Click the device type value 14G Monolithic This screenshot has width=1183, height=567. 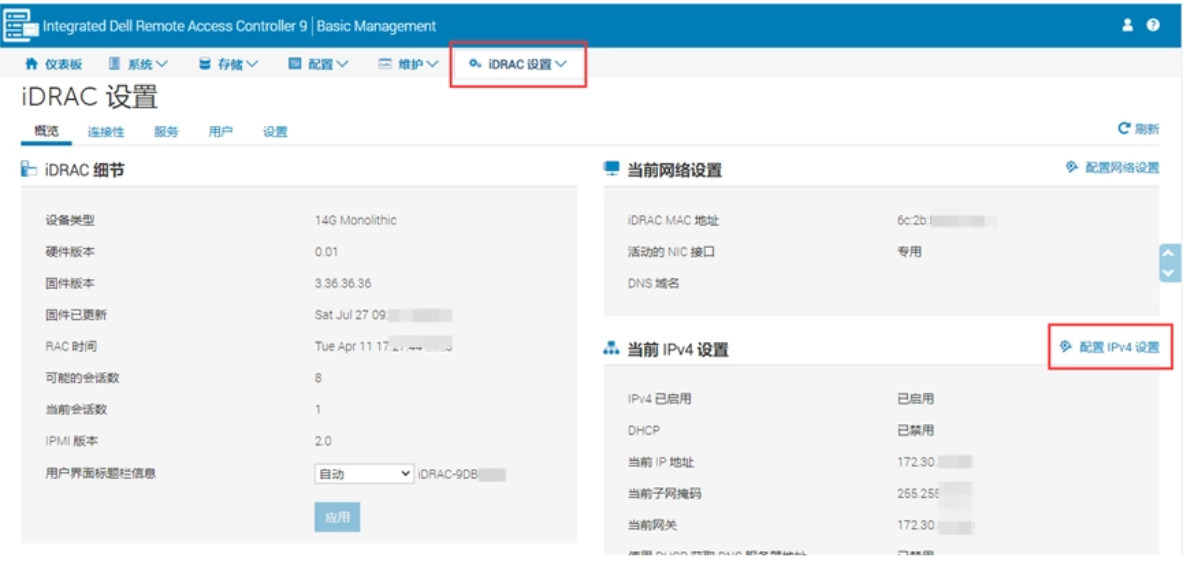pyautogui.click(x=355, y=220)
